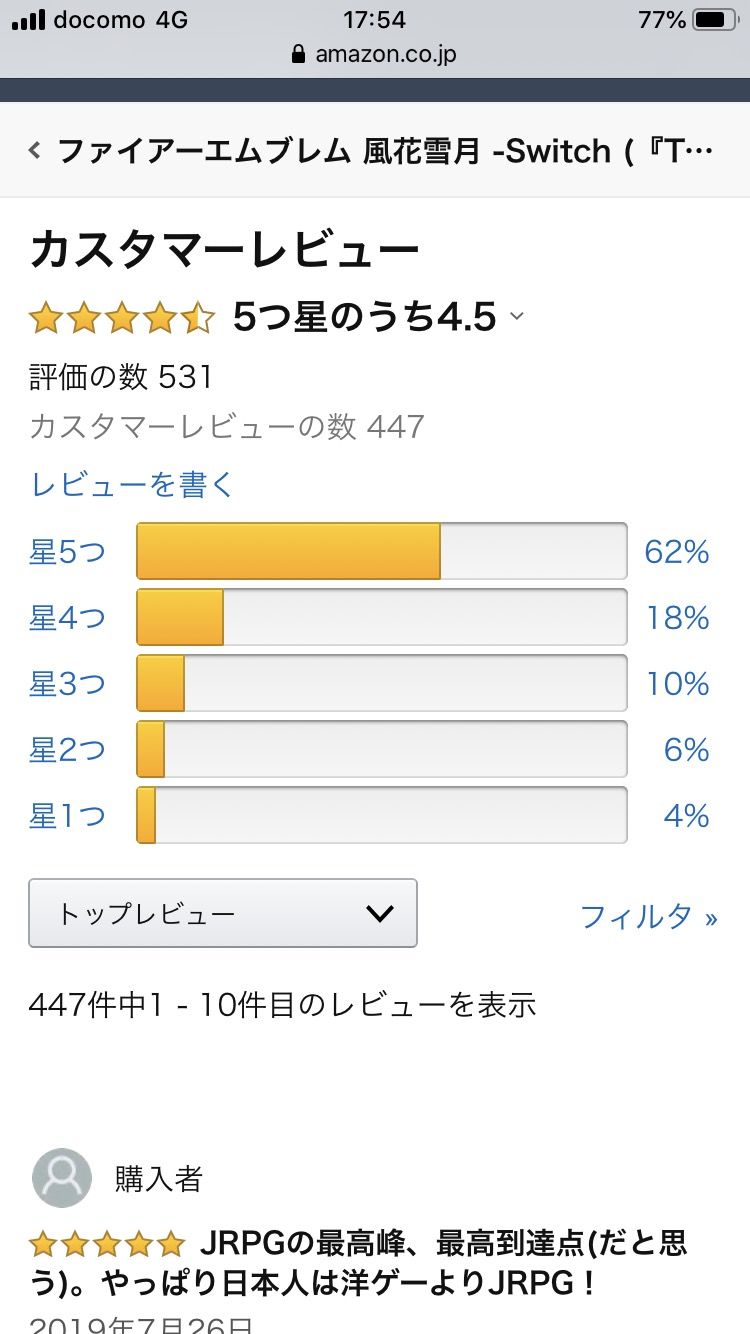Open the ファイアーエムブレム 風花雪月 product title
This screenshot has height=1334, width=750.
pos(385,152)
